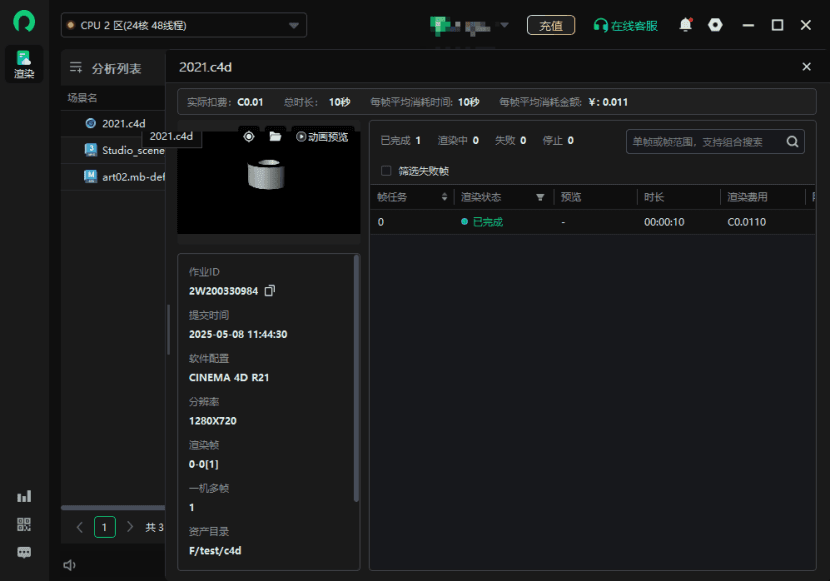Minimize the application window

tap(748, 25)
